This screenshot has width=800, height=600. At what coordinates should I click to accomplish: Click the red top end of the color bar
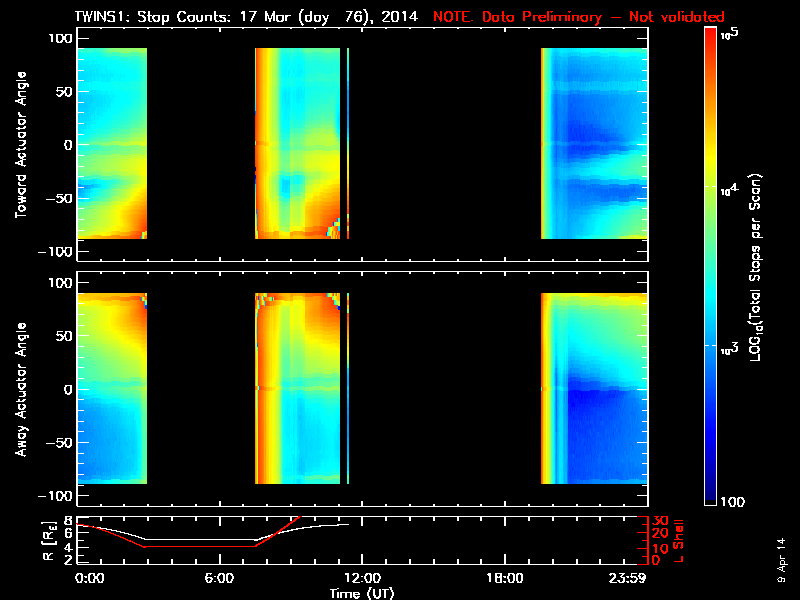click(711, 34)
